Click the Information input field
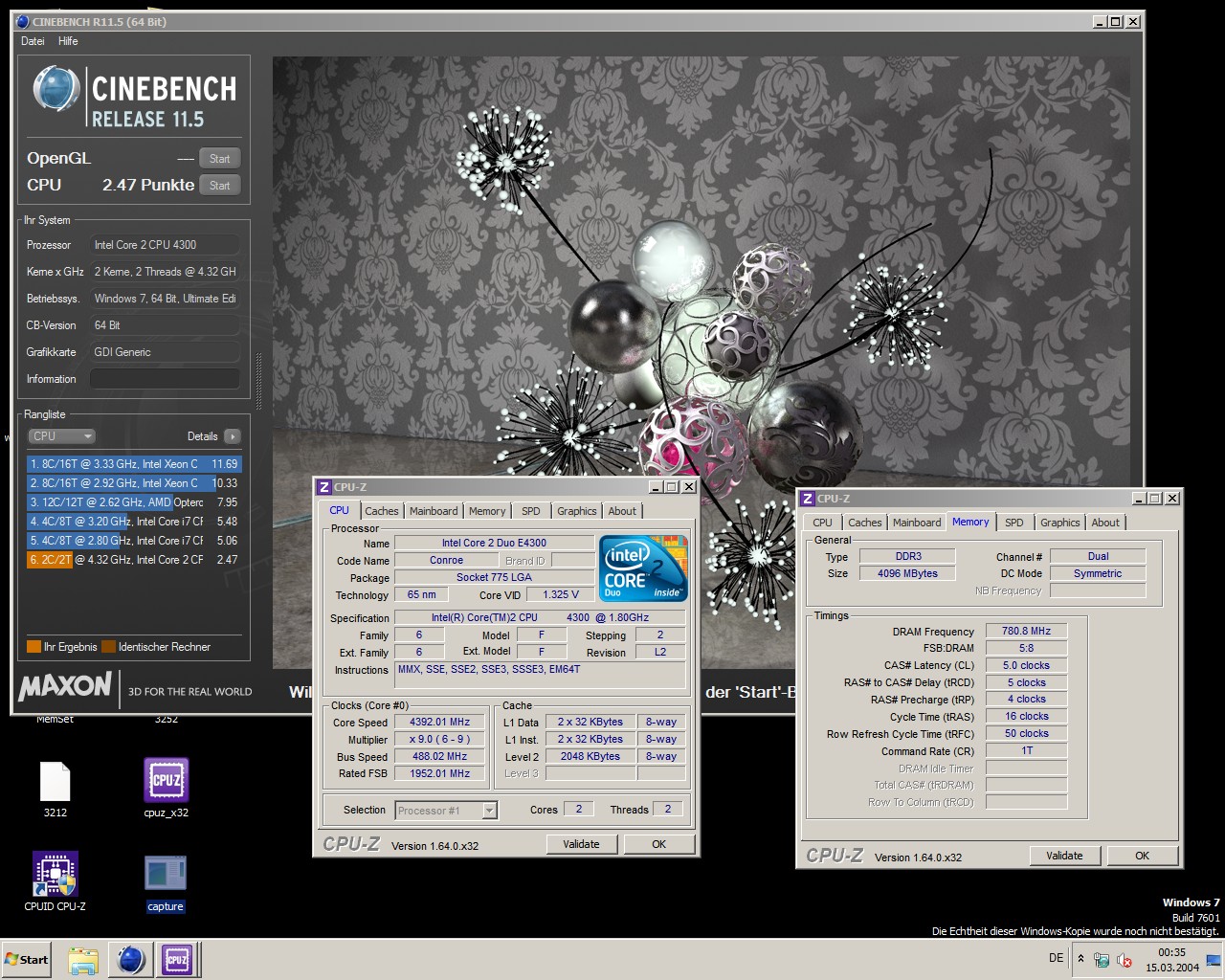The image size is (1225, 980). click(x=165, y=379)
